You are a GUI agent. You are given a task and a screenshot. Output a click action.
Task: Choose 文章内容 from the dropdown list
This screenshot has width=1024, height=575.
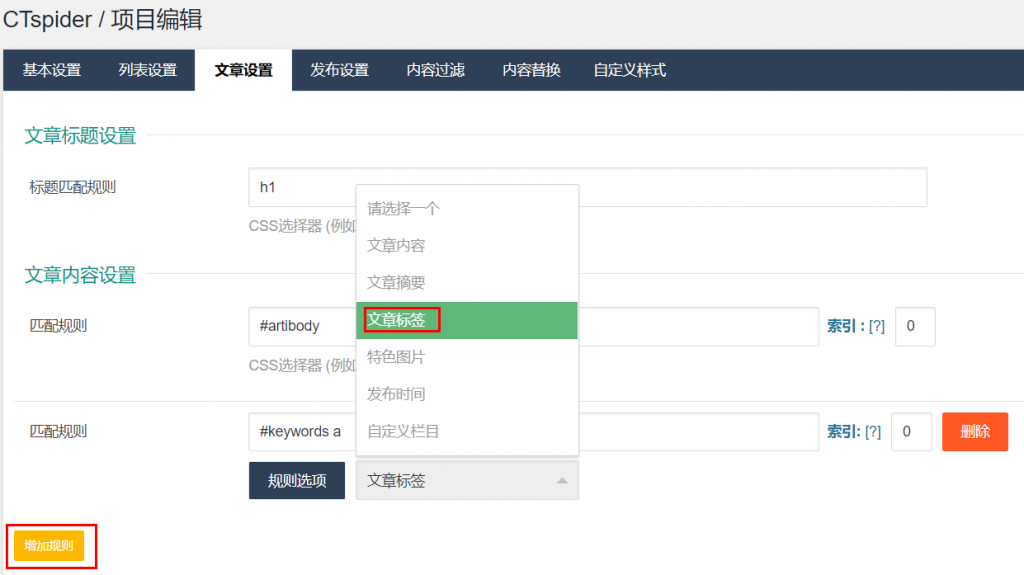click(x=467, y=246)
